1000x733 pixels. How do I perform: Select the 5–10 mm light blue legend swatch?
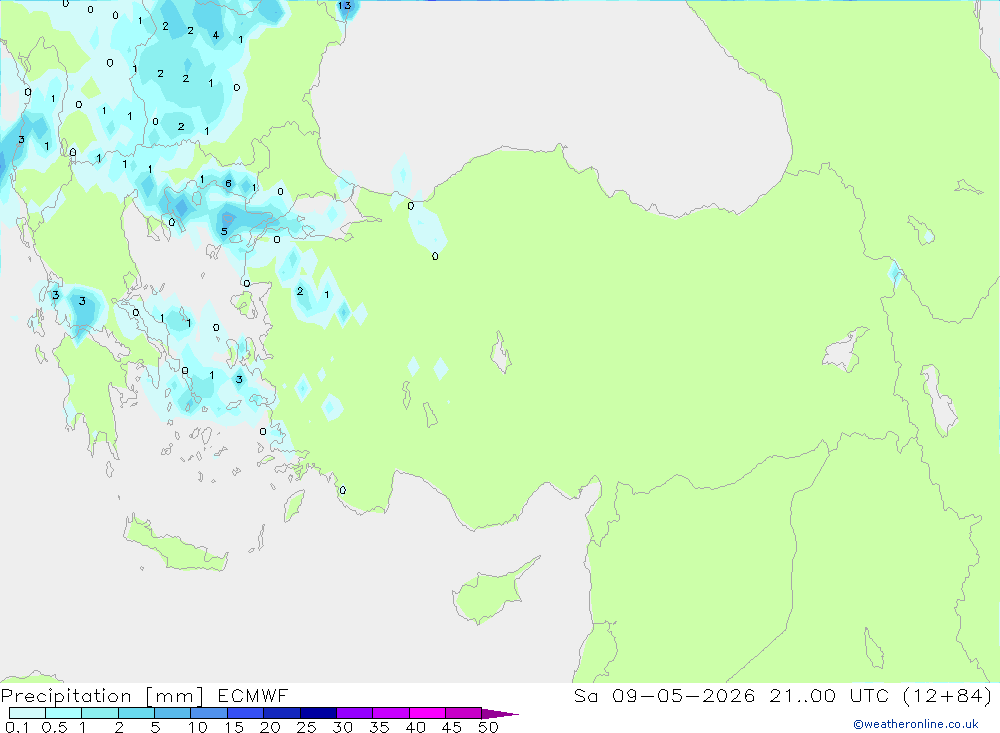click(x=173, y=713)
